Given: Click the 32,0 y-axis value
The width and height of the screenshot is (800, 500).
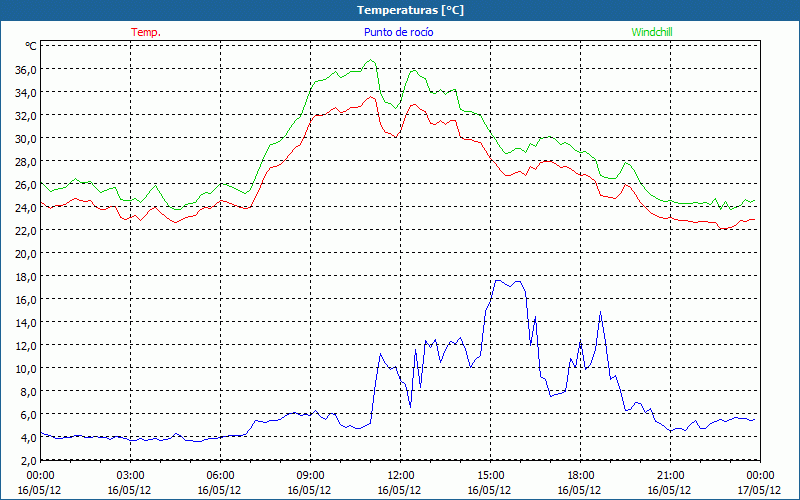Looking at the screenshot, I should 26,115.
